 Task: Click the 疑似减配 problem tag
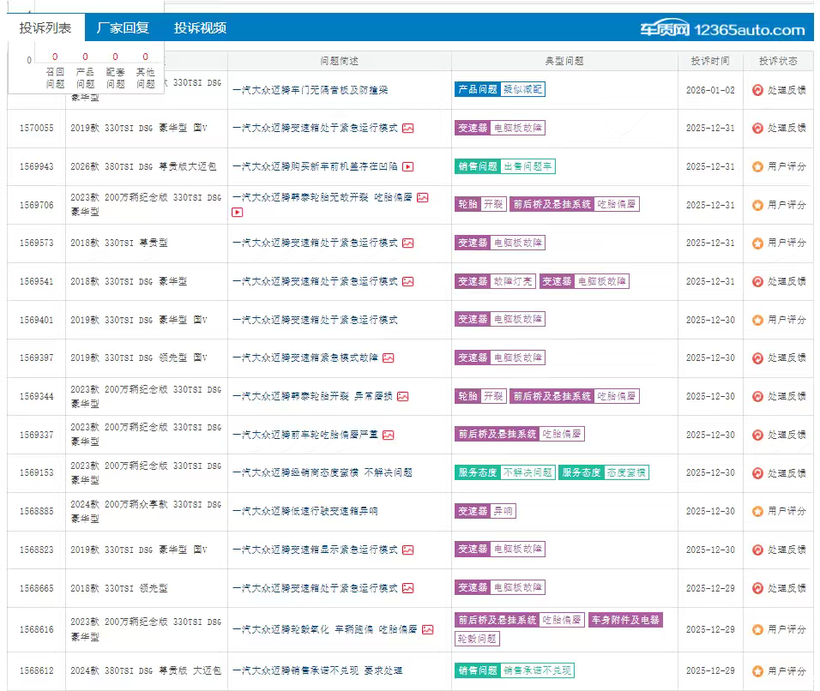coord(523,89)
